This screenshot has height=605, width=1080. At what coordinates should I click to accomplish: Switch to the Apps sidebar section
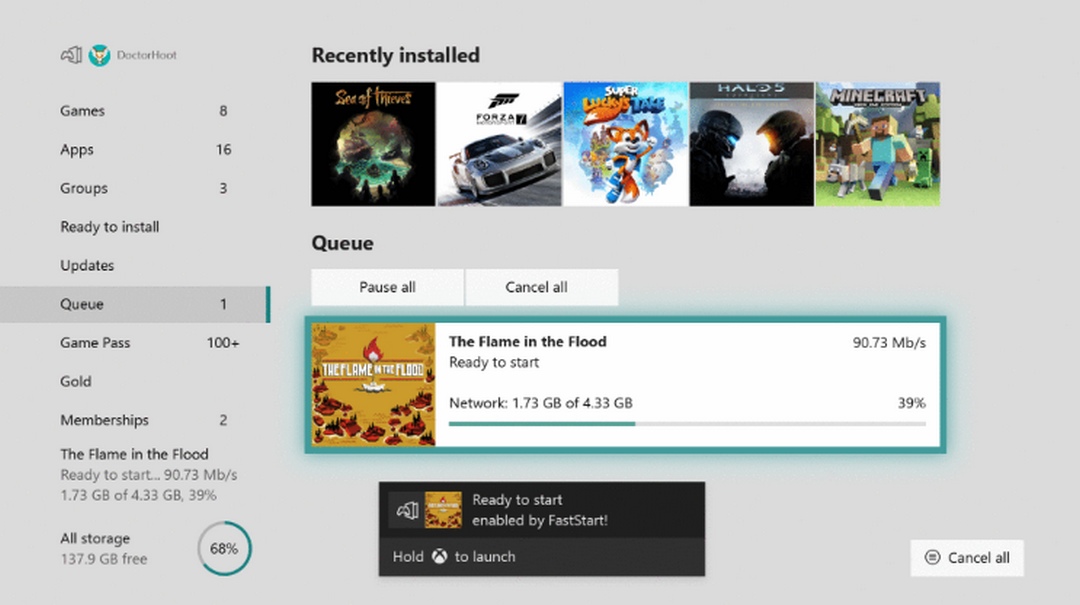[77, 150]
